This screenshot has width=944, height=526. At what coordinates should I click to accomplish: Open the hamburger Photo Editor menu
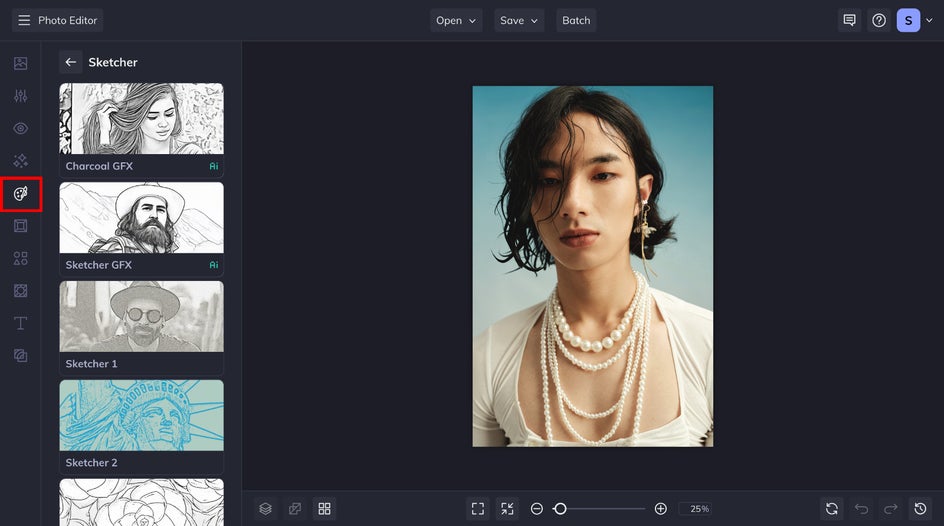[24, 20]
